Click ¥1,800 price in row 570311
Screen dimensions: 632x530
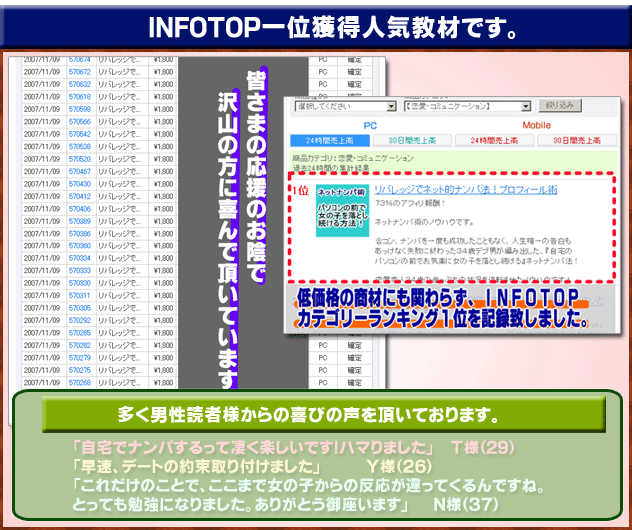point(163,295)
